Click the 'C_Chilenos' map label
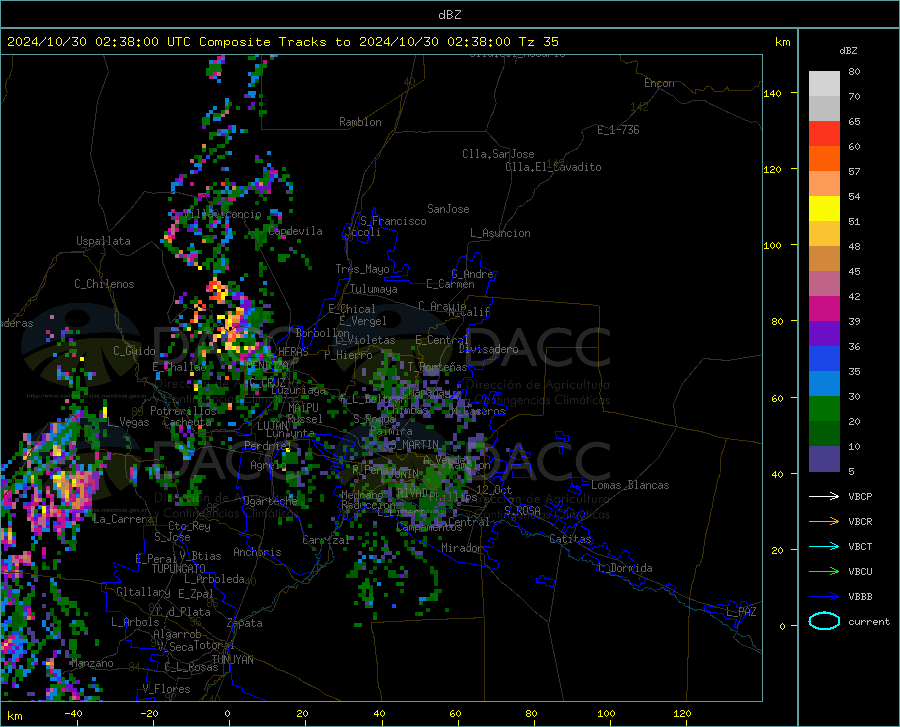Viewport: 900px width, 727px height. coord(104,284)
